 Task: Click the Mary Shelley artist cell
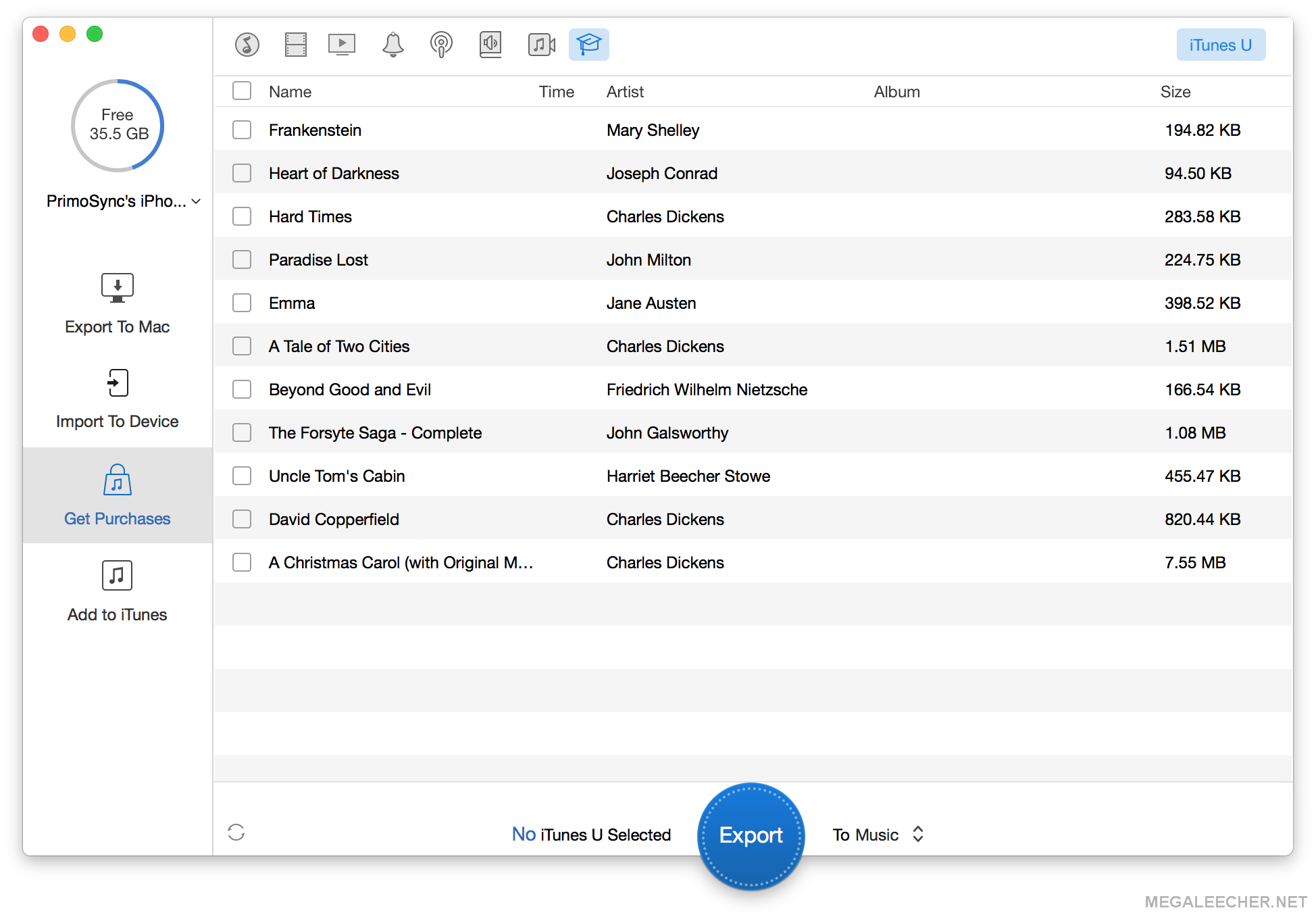(653, 130)
